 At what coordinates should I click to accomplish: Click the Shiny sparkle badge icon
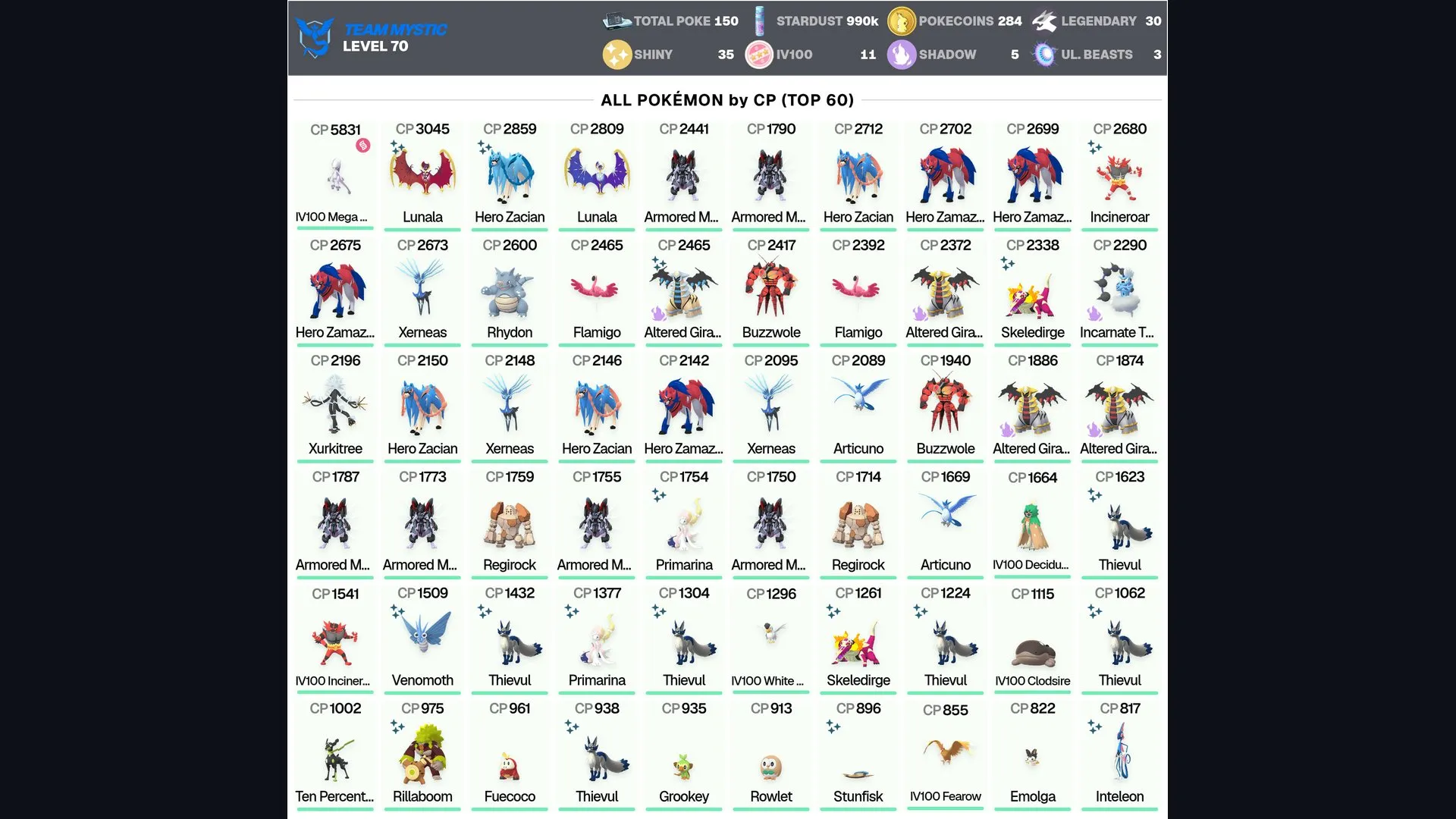coord(617,55)
